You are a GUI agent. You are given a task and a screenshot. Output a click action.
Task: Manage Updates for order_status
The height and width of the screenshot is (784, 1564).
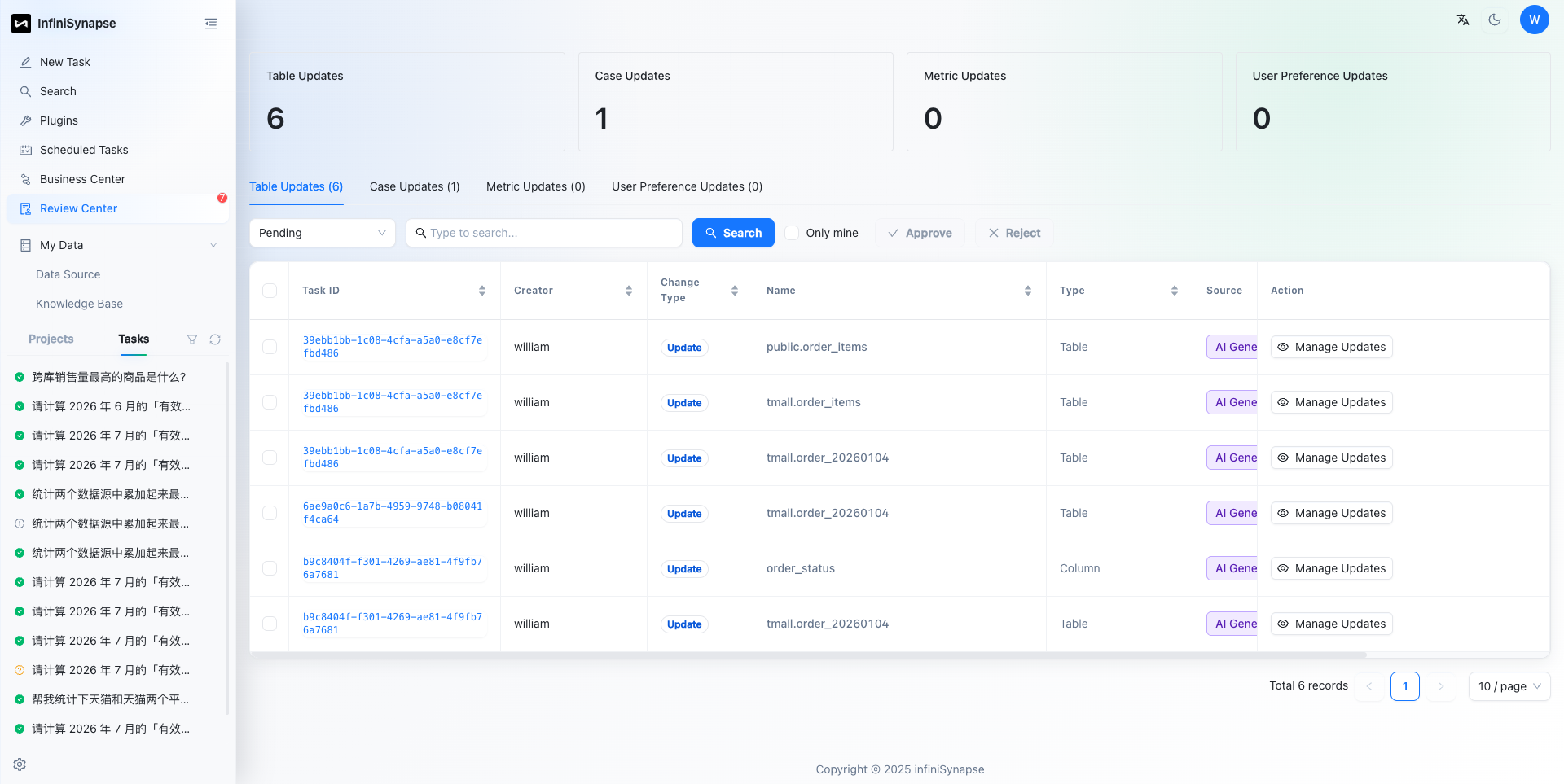[x=1331, y=568]
